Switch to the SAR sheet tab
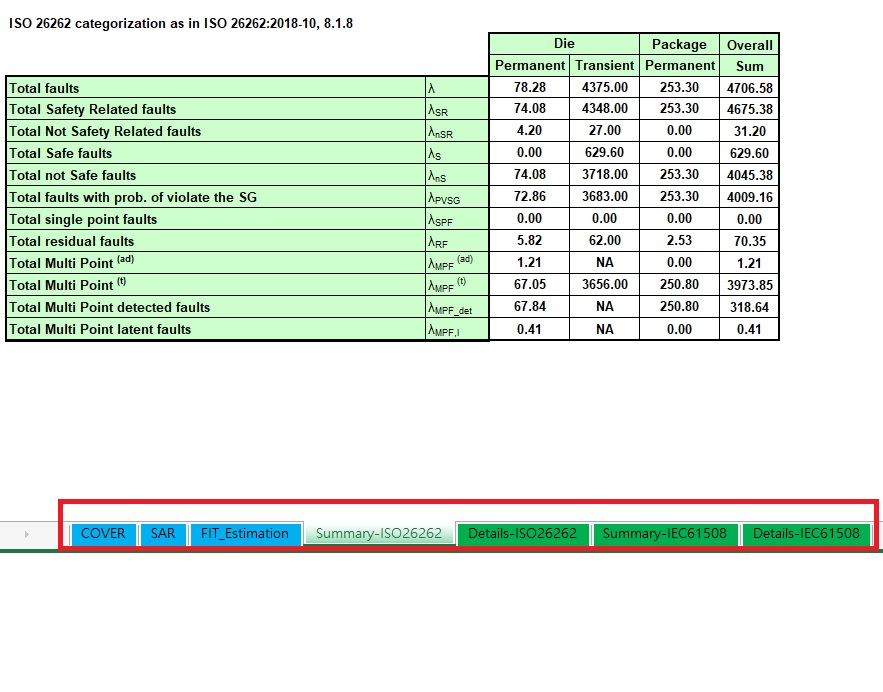Viewport: 883px width, 692px height. [x=162, y=533]
